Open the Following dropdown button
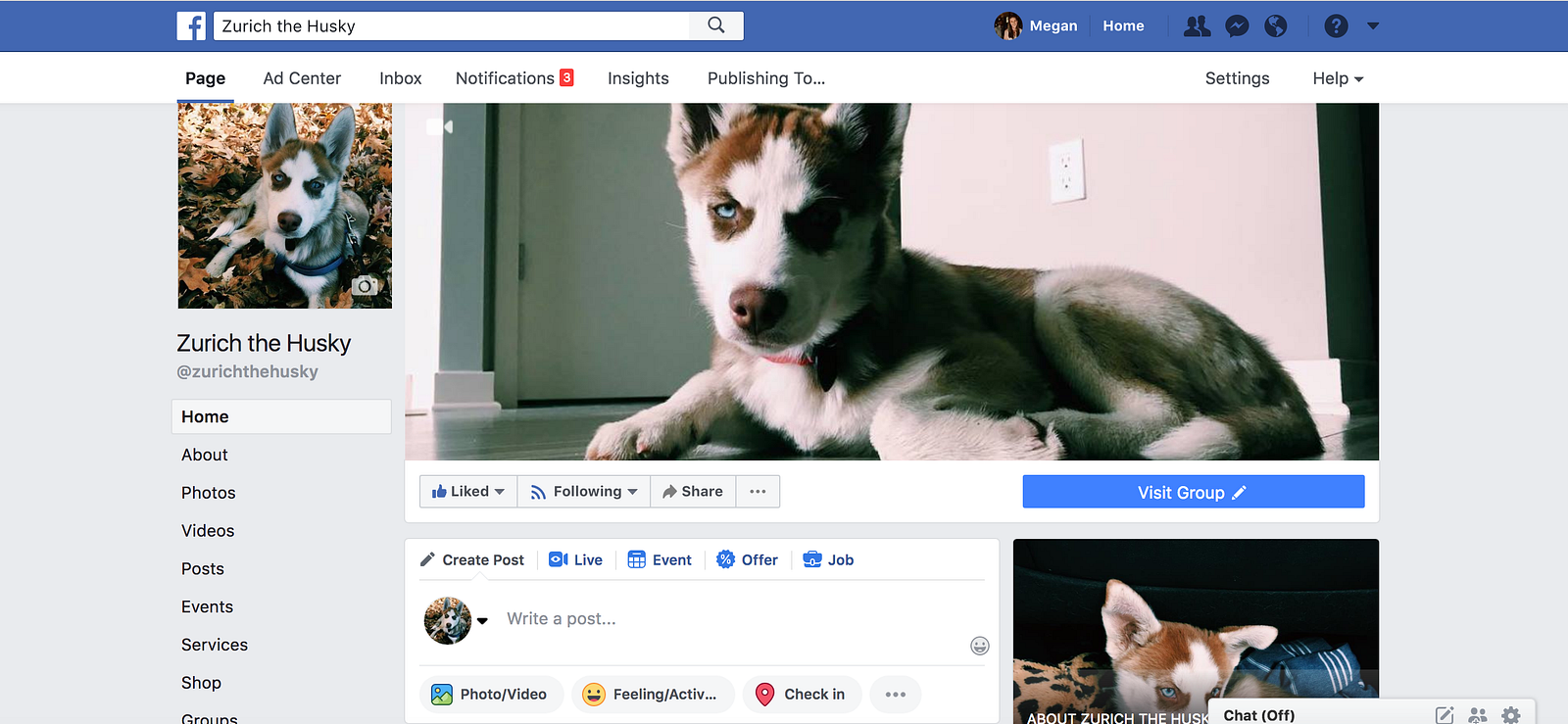 pyautogui.click(x=584, y=492)
